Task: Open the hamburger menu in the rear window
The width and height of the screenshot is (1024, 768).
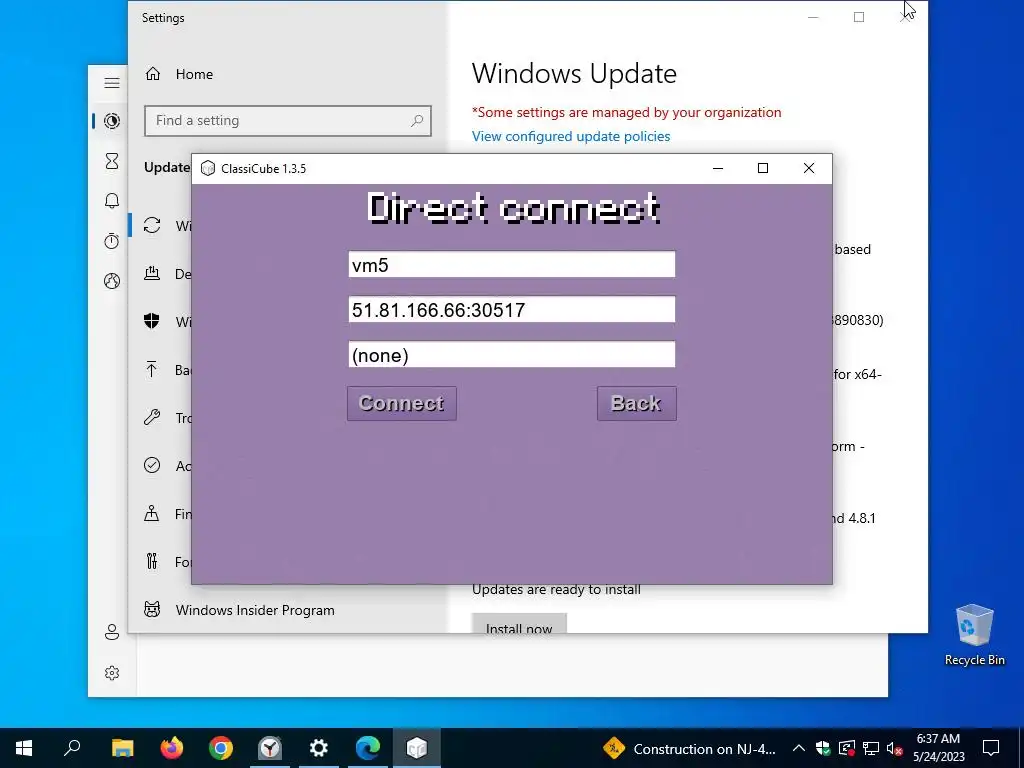Action: 112,83
